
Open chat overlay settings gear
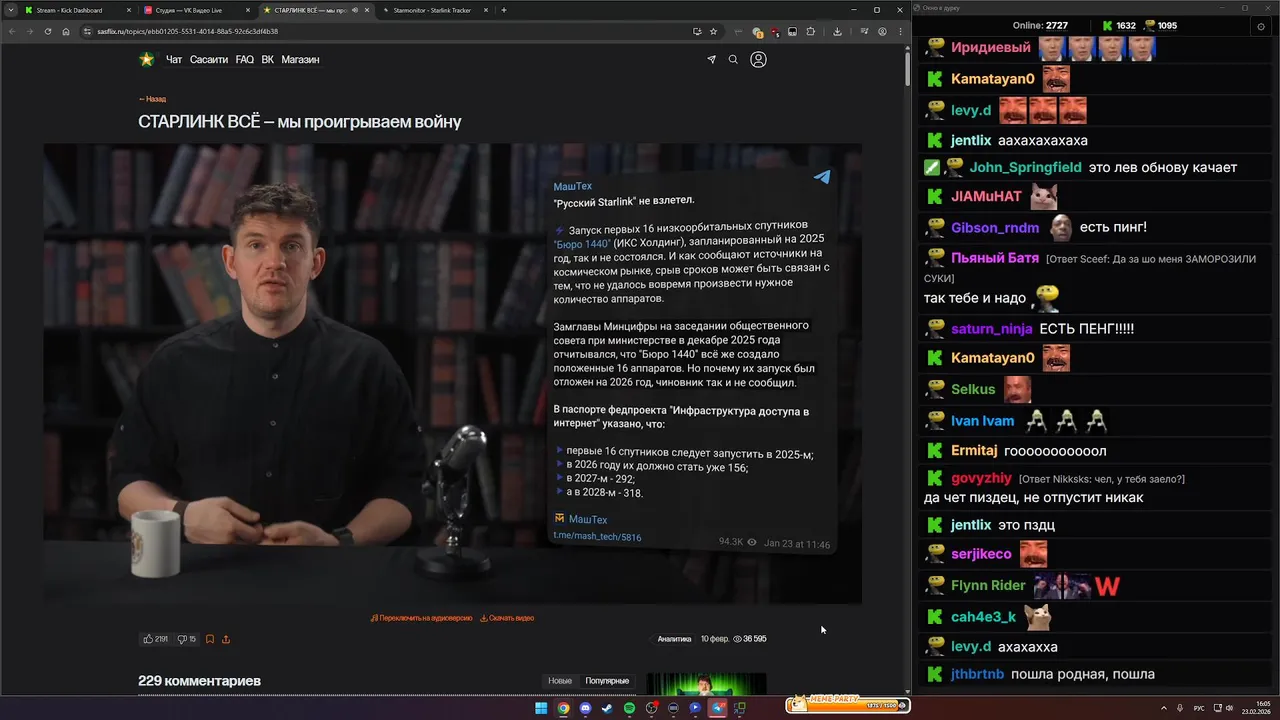(x=1260, y=26)
